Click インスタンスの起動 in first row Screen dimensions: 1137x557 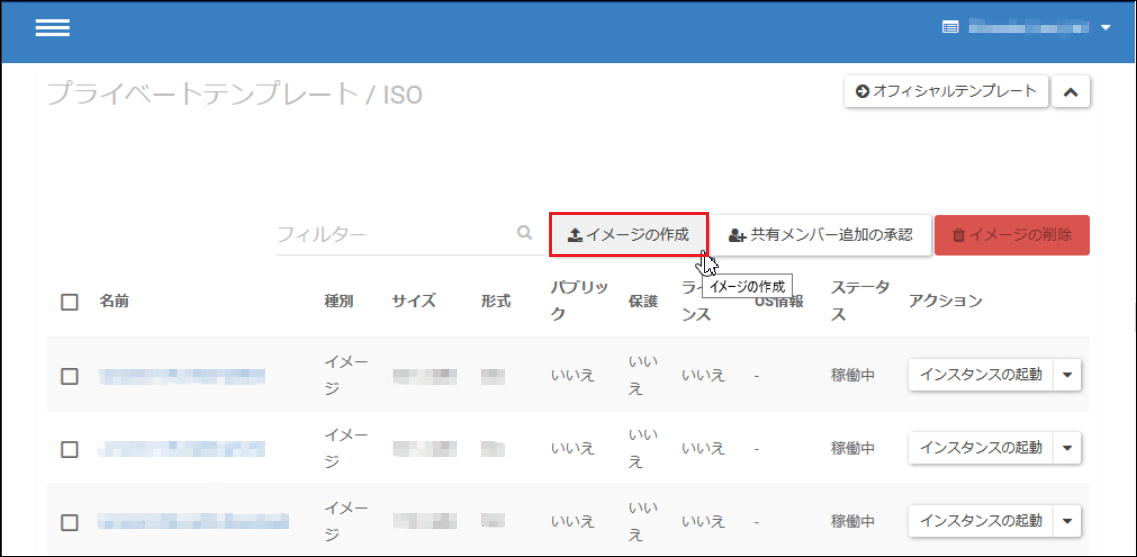980,375
